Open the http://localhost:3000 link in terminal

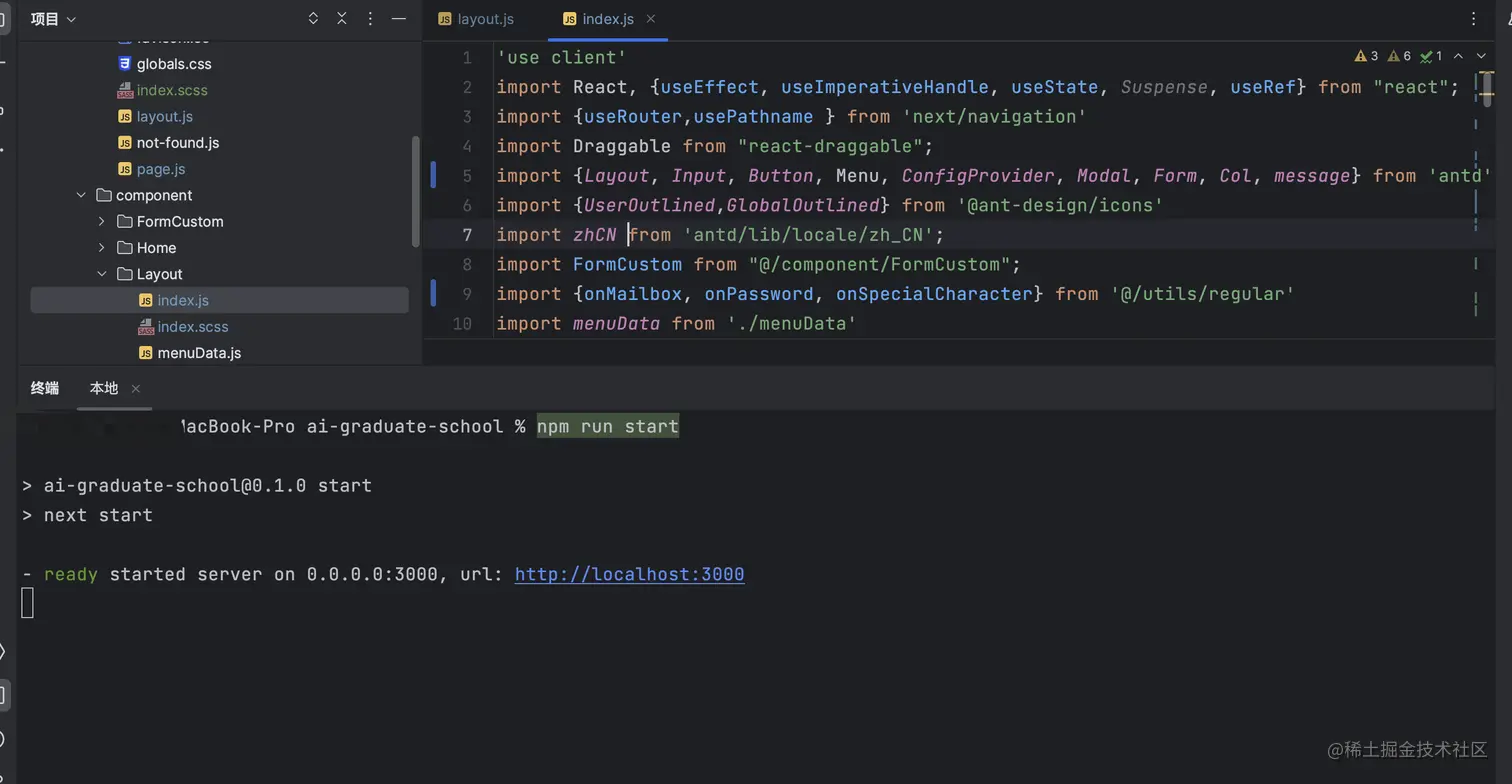[629, 575]
